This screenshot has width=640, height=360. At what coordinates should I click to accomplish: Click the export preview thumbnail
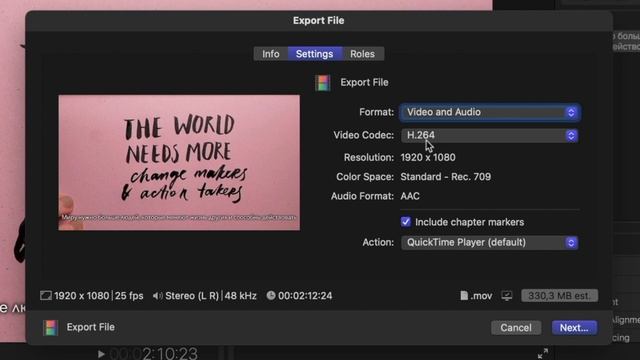point(179,162)
